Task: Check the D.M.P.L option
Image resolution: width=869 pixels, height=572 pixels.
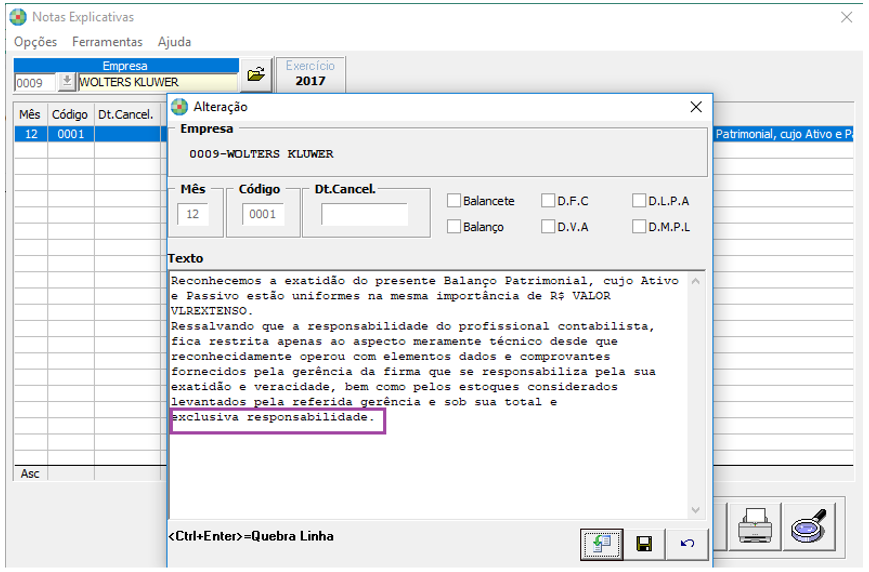Action: point(639,227)
